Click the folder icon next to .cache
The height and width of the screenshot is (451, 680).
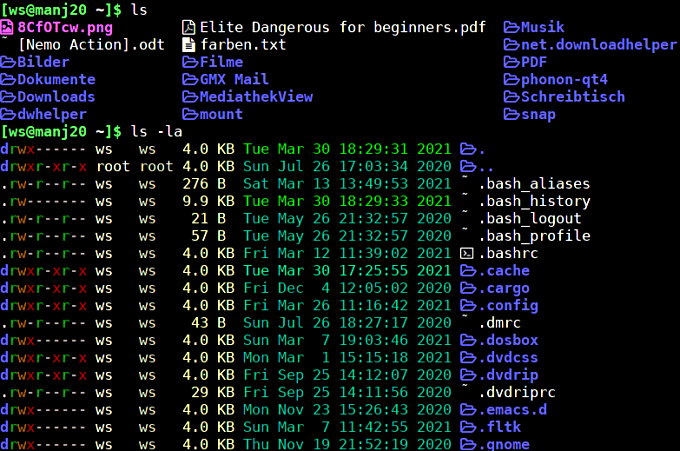466,271
